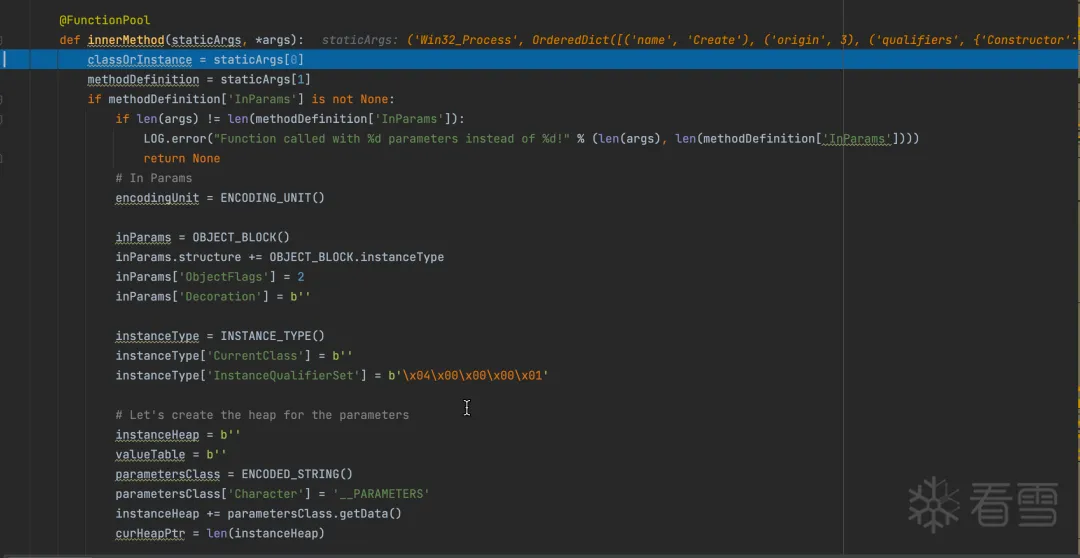This screenshot has height=558, width=1080.
Task: Click the 'CurrentClass' key string
Action: coord(255,355)
